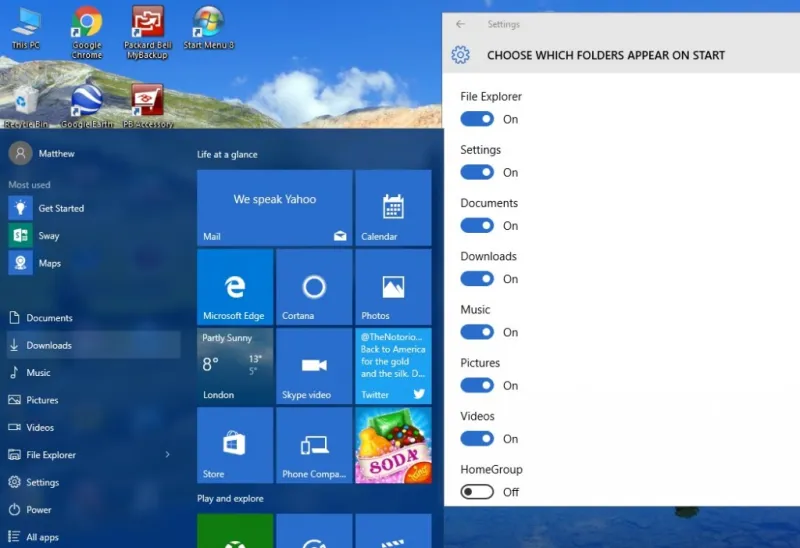Turn on the HomeGroup toggle
The image size is (800, 548).
click(477, 492)
